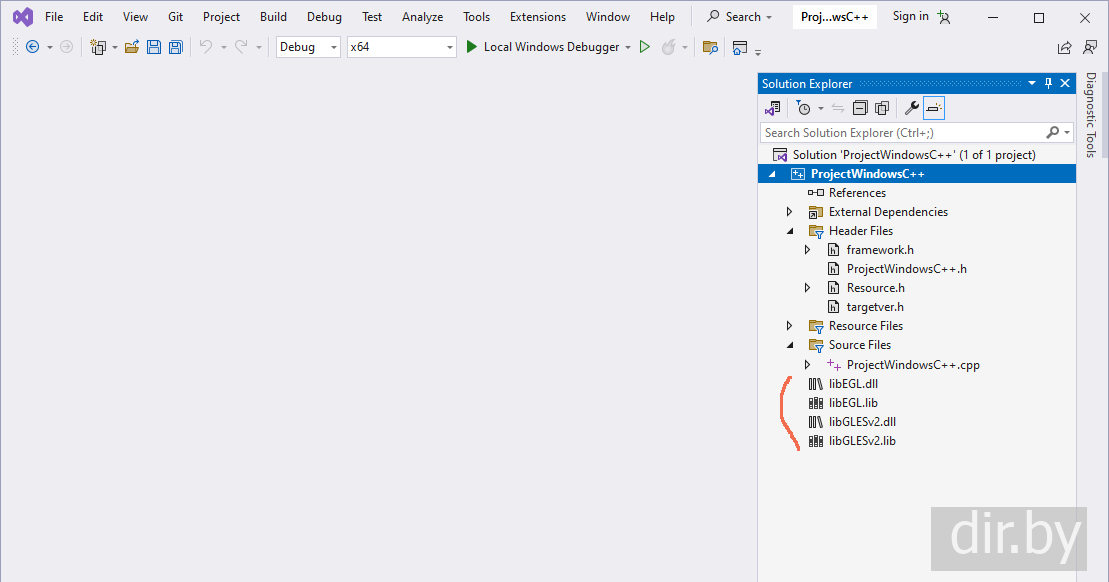Viewport: 1109px width, 582px height.
Task: Click the Navigate Backward arrow icon
Action: [x=32, y=47]
